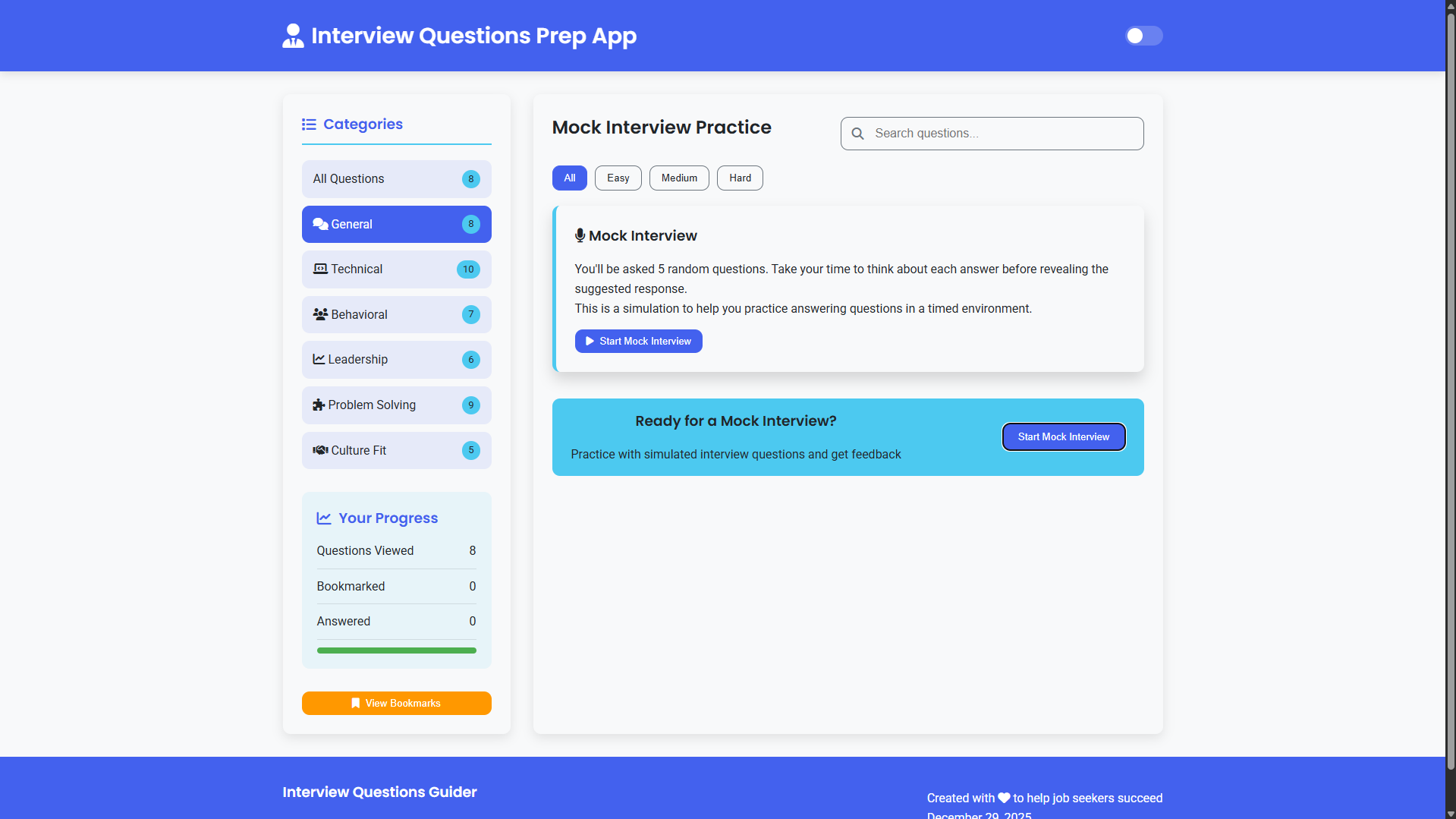Click the person icon in the app header
Screen dimensions: 1456x819
[293, 36]
